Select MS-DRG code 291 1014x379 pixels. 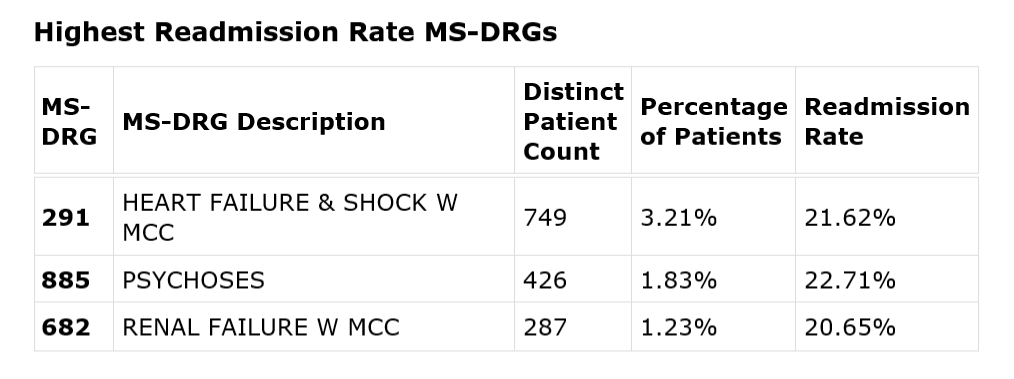pyautogui.click(x=66, y=218)
